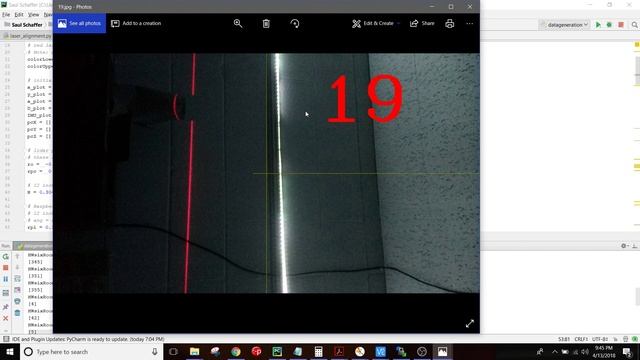Open PyCharm File menu
Viewport: 640px width, 360px height.
[x=6, y=14]
